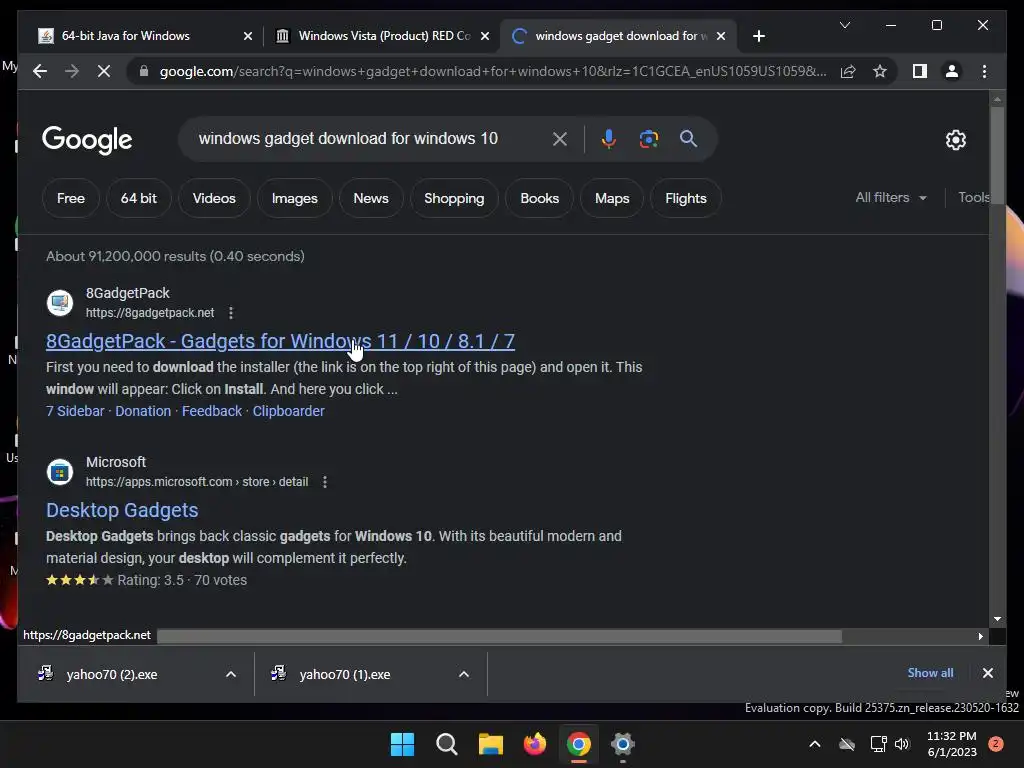Open the Chrome profile avatar icon

[952, 71]
